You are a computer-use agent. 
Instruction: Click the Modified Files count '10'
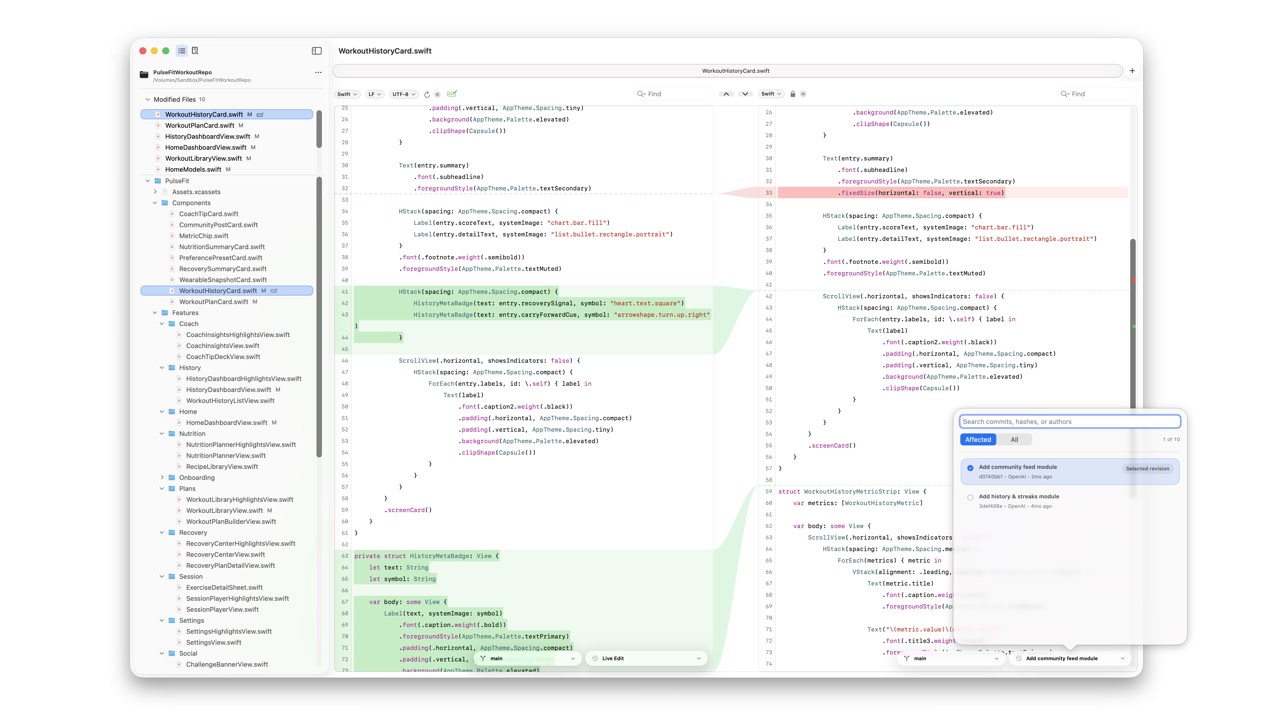coord(202,100)
